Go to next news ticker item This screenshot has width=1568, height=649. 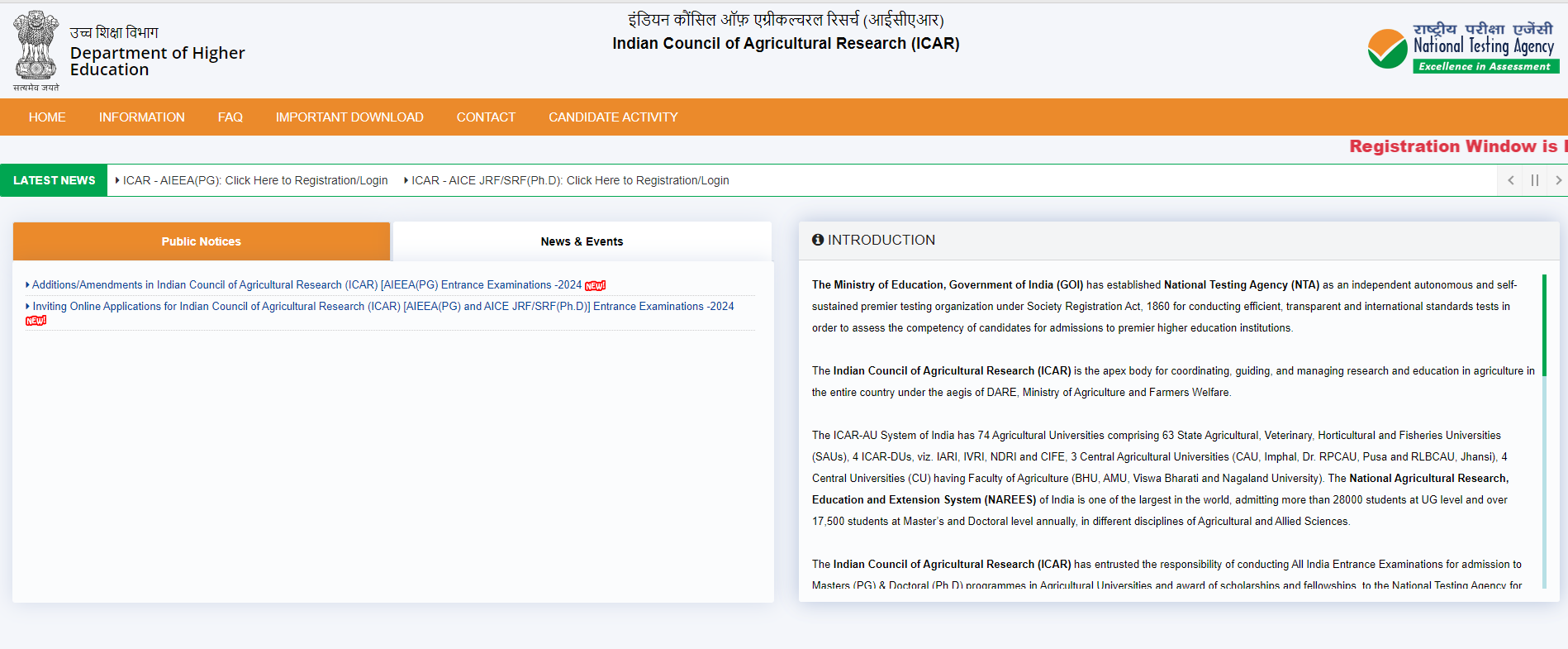1558,180
